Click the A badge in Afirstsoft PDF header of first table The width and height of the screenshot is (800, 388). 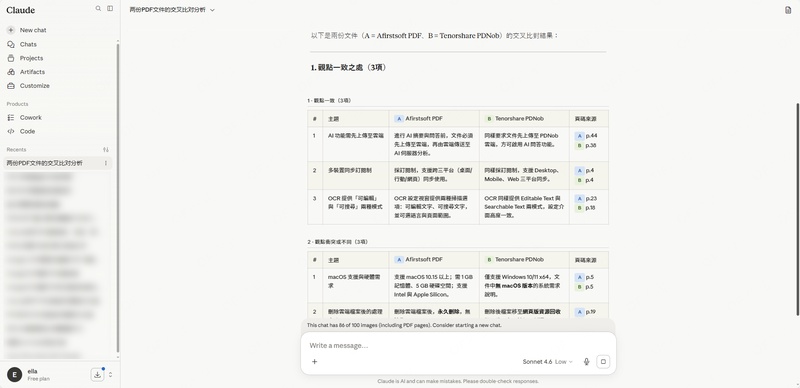coord(398,118)
